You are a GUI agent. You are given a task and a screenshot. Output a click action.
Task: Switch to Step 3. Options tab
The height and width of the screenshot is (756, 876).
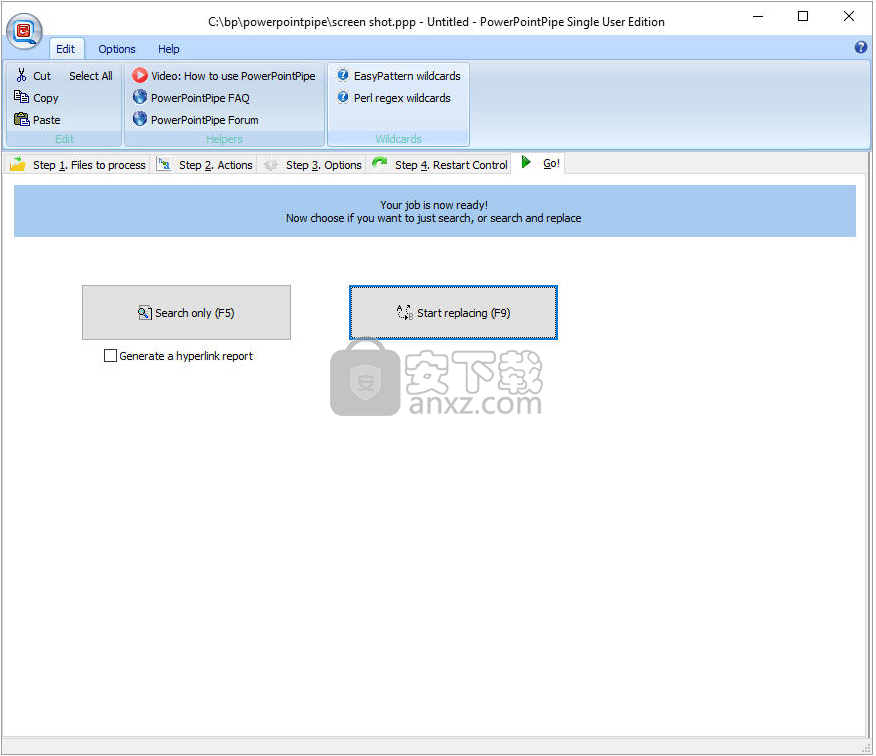pyautogui.click(x=312, y=165)
